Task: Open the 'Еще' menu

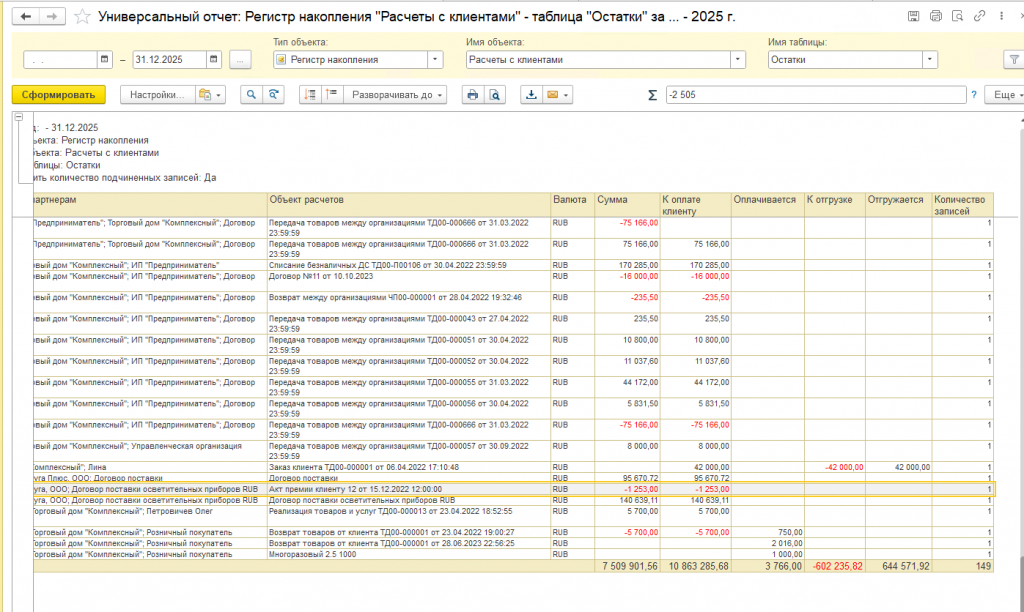Action: pos(1004,94)
